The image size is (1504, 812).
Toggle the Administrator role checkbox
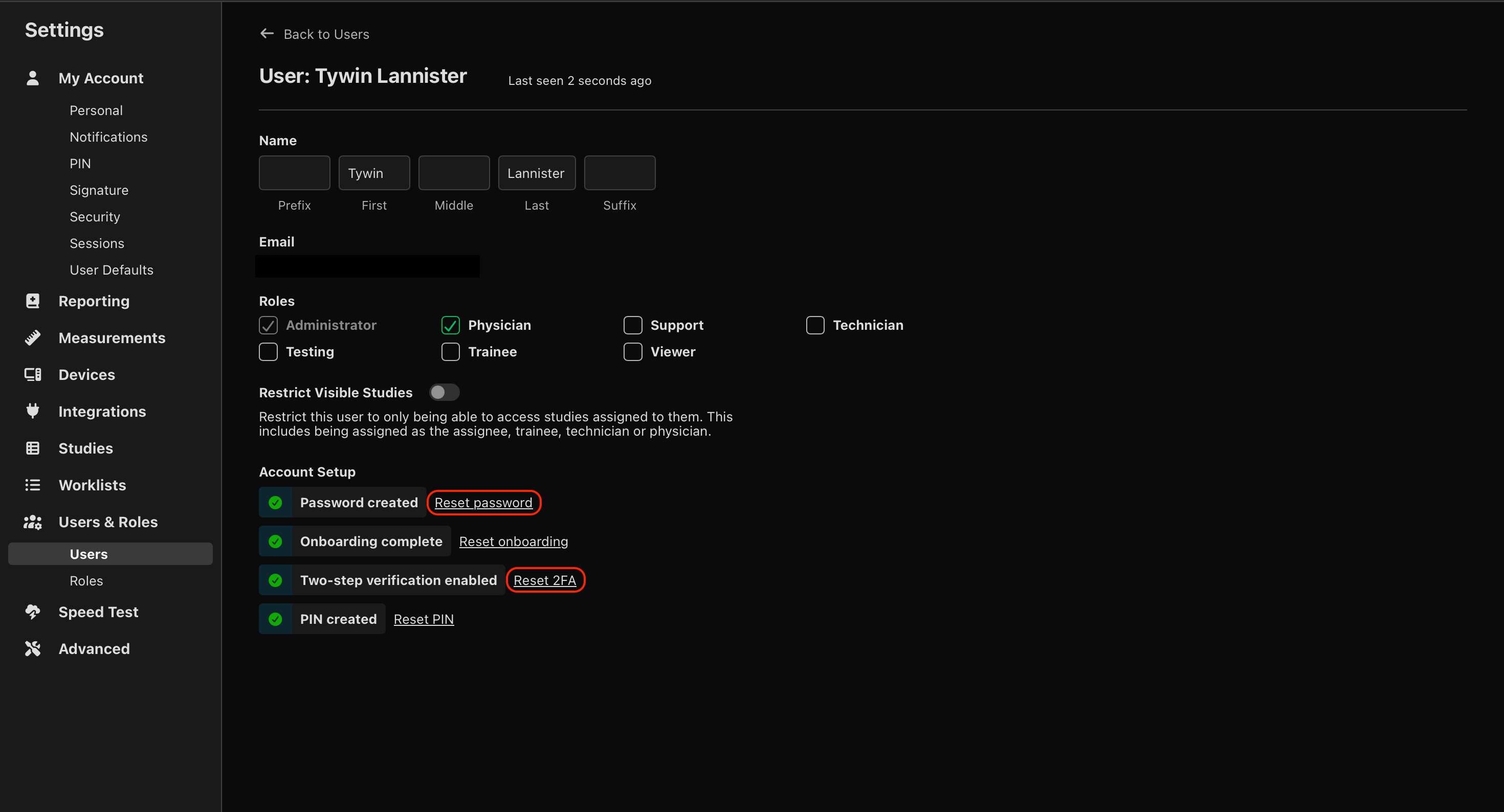(268, 325)
